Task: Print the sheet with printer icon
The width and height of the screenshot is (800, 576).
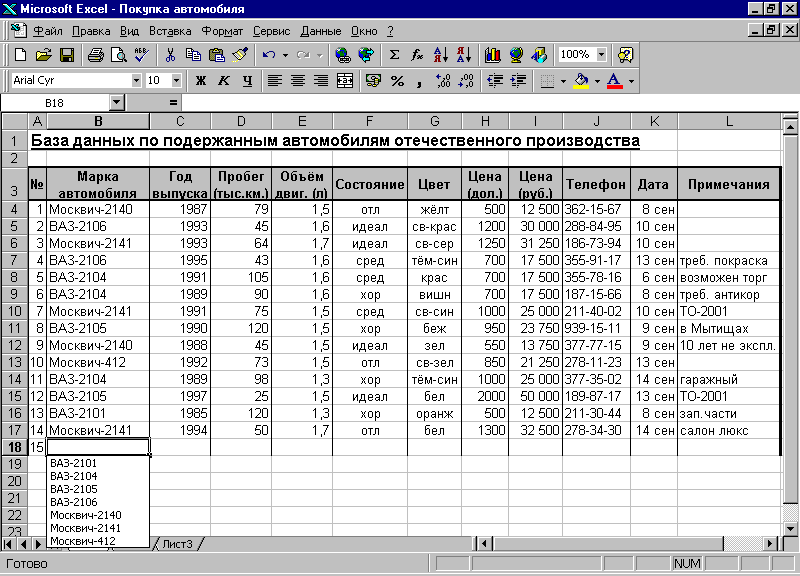Action: pyautogui.click(x=95, y=55)
